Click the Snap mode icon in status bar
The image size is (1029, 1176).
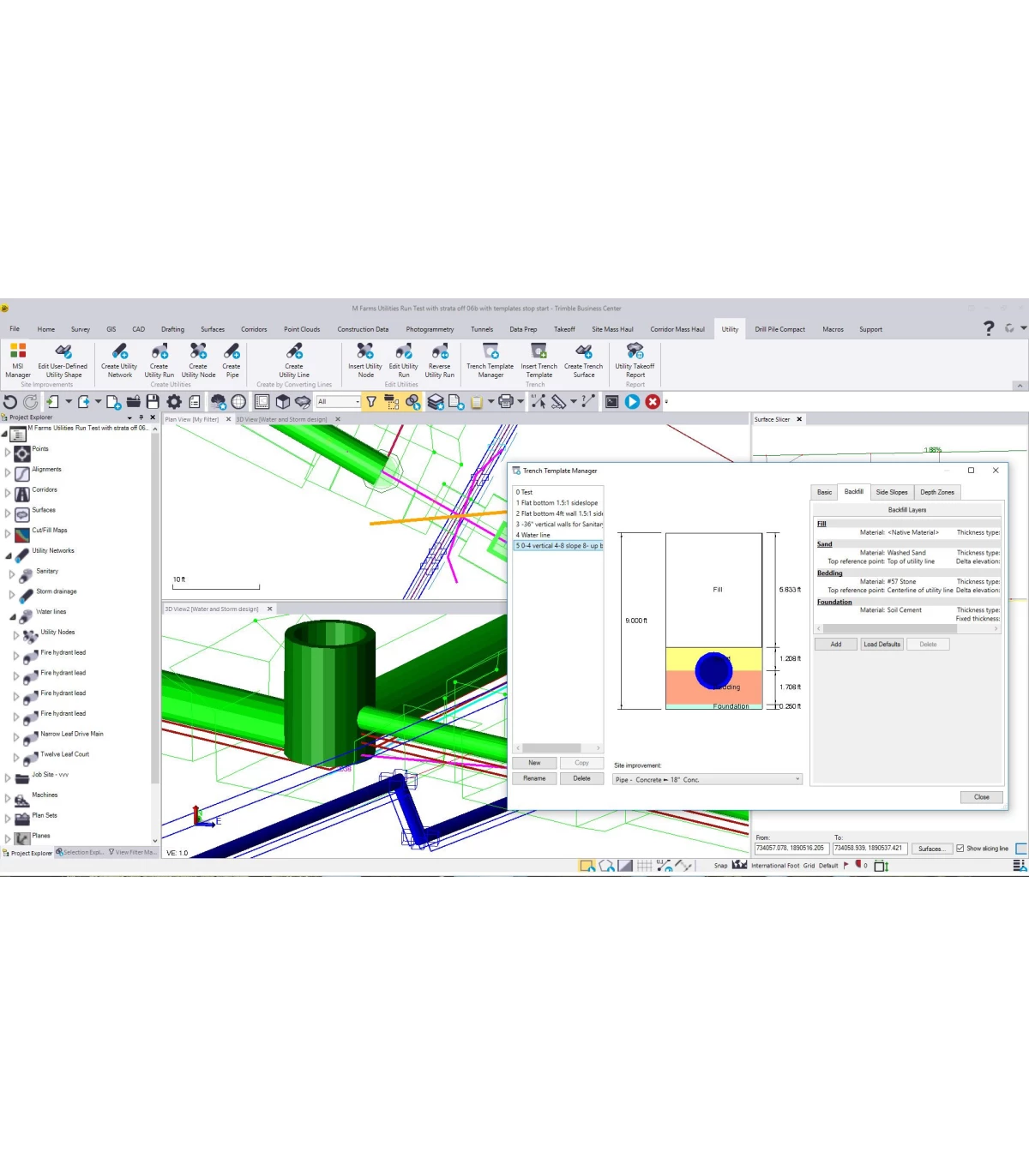click(739, 865)
